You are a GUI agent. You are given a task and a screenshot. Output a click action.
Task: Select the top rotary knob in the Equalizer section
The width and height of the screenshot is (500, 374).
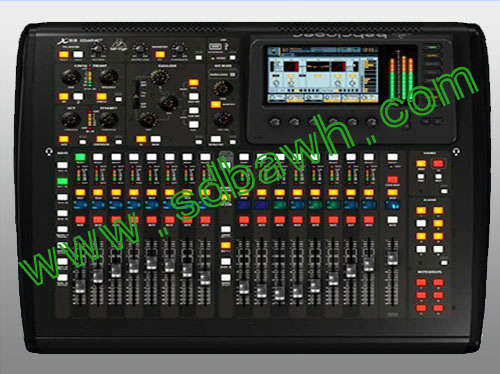[x=160, y=77]
